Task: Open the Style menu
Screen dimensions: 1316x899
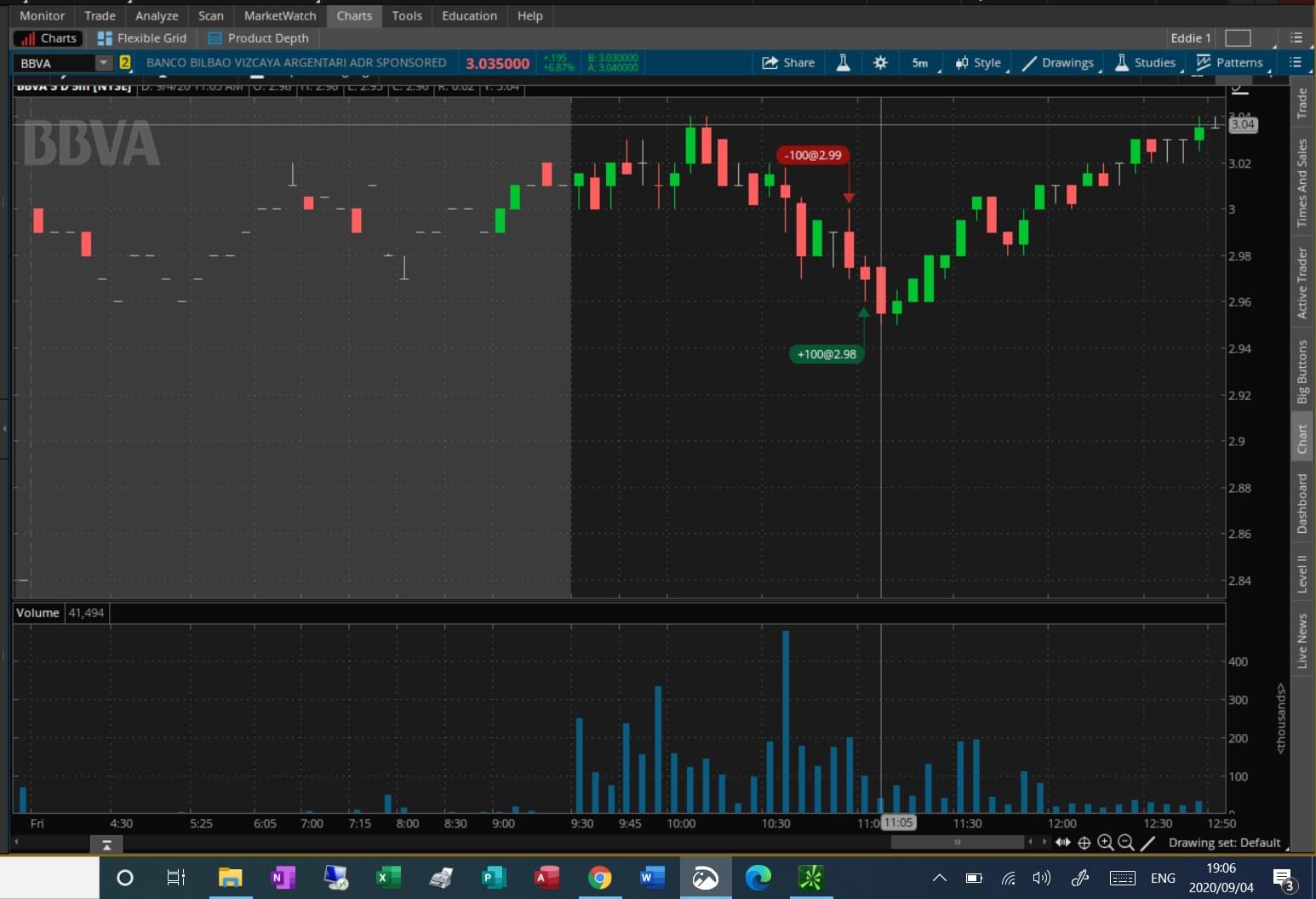Action: coord(979,62)
